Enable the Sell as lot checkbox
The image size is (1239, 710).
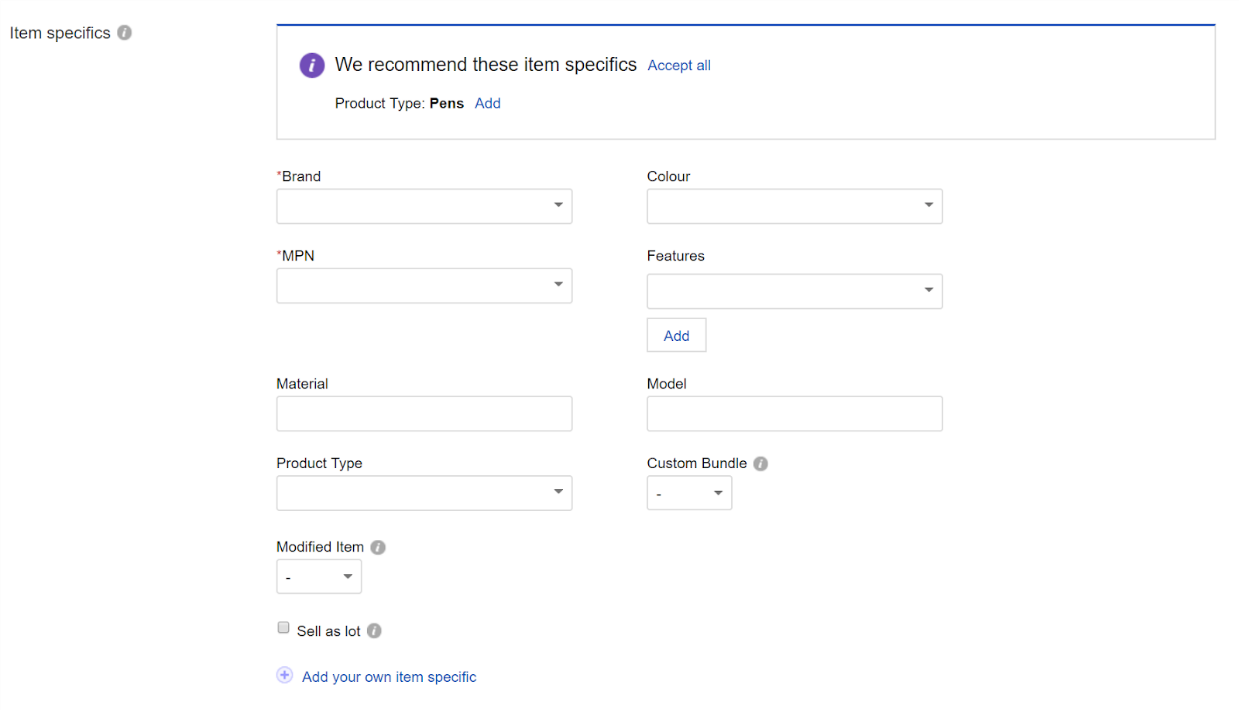[x=283, y=629]
